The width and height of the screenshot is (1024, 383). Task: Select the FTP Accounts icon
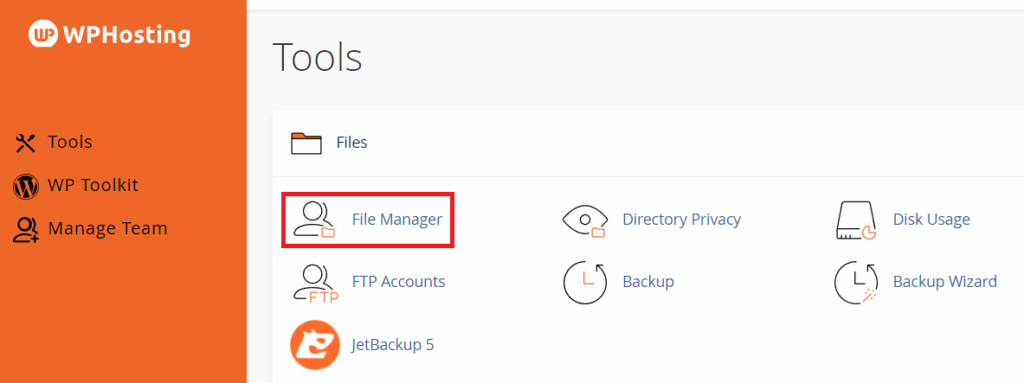click(x=315, y=283)
